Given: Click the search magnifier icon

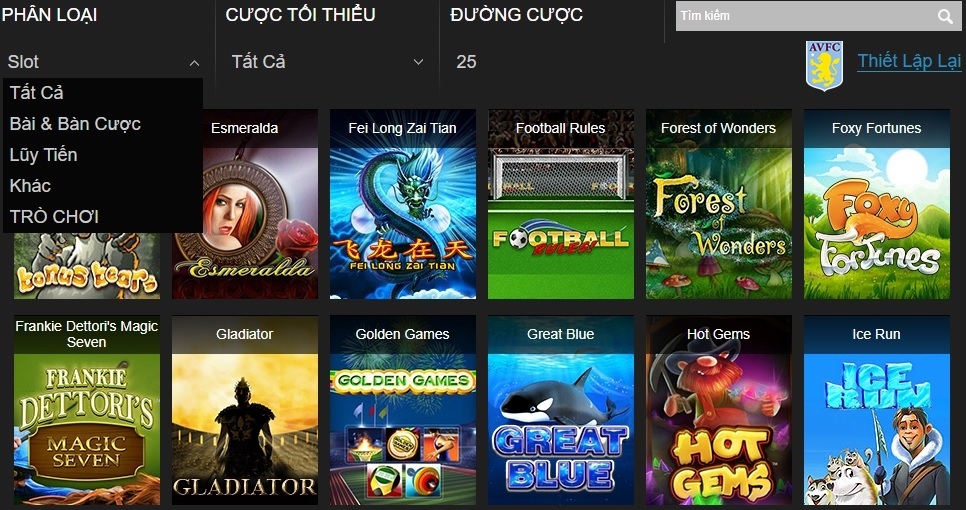Looking at the screenshot, I should [x=945, y=17].
